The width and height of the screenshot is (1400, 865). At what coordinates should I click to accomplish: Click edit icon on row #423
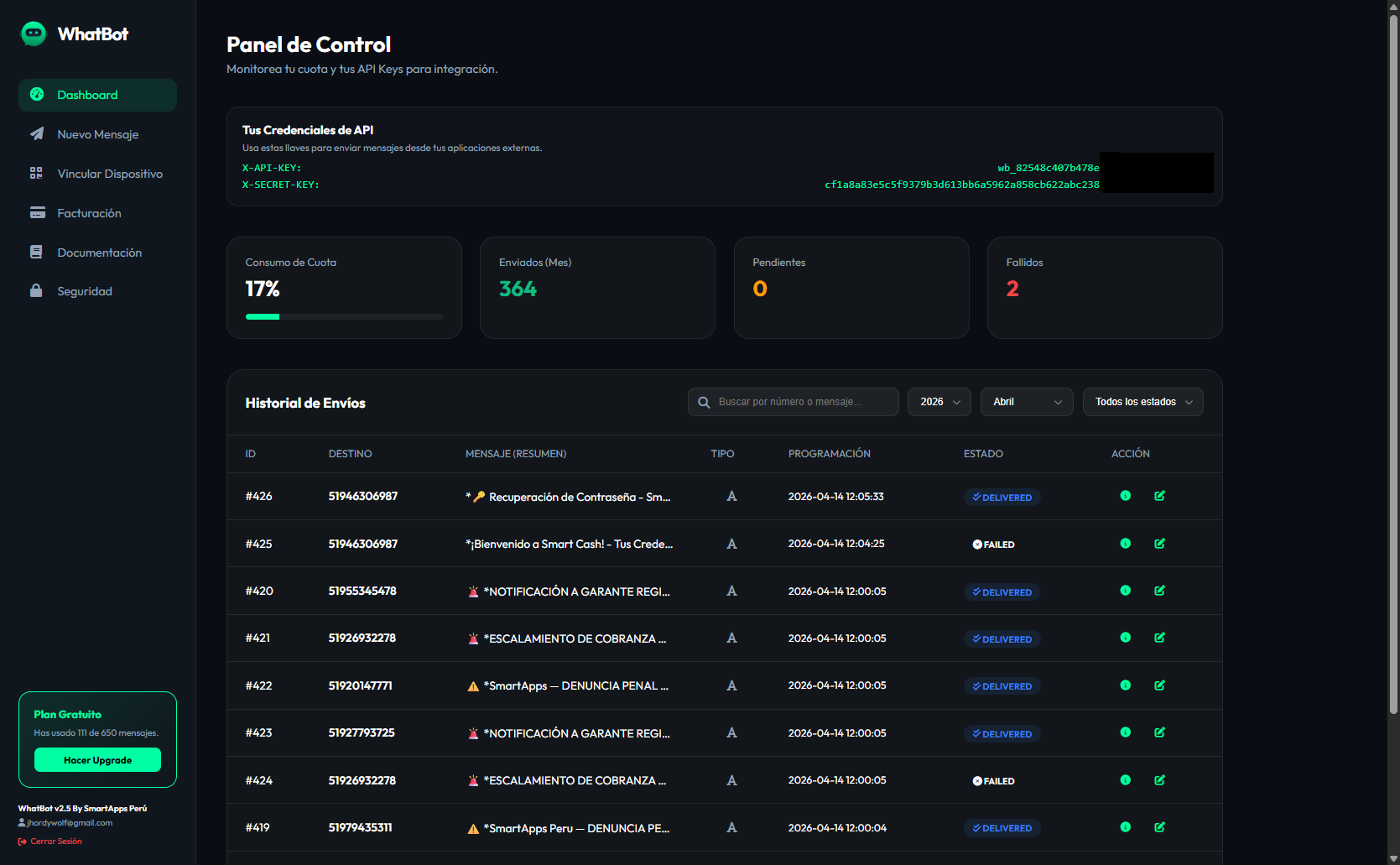(x=1159, y=732)
